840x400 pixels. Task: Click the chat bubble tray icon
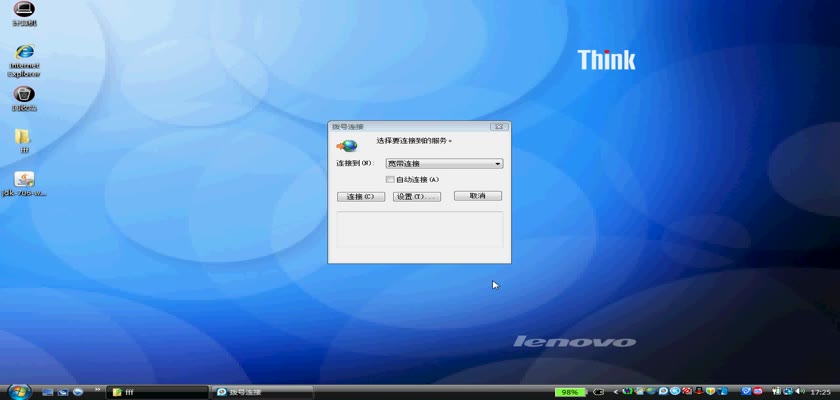663,392
